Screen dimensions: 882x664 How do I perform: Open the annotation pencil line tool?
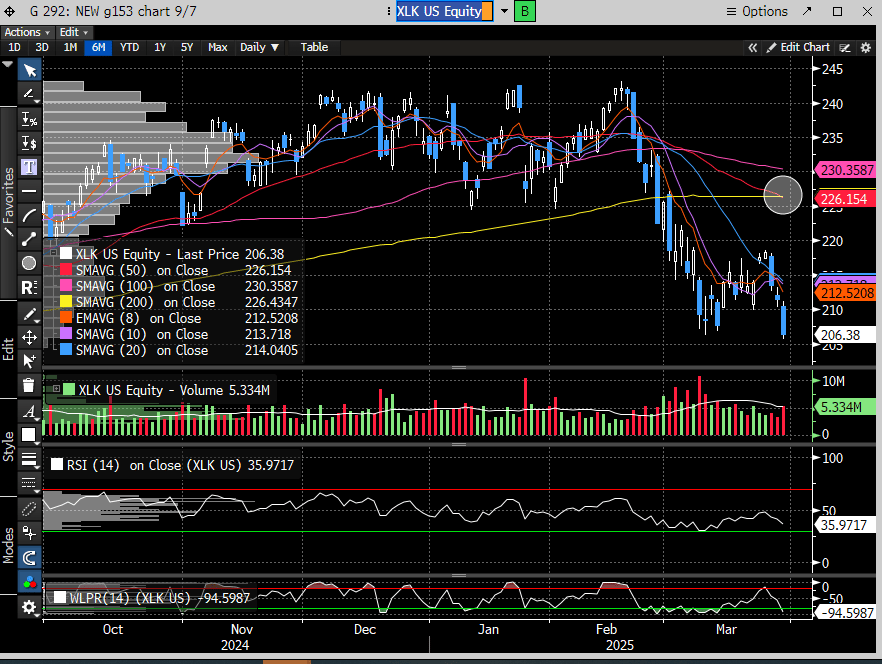tap(29, 95)
